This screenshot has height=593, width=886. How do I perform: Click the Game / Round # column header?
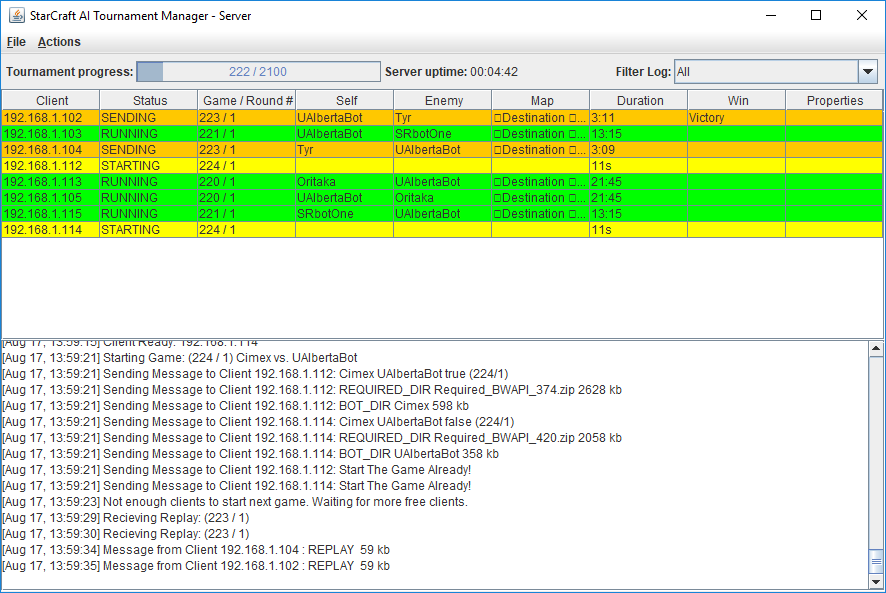coord(247,101)
